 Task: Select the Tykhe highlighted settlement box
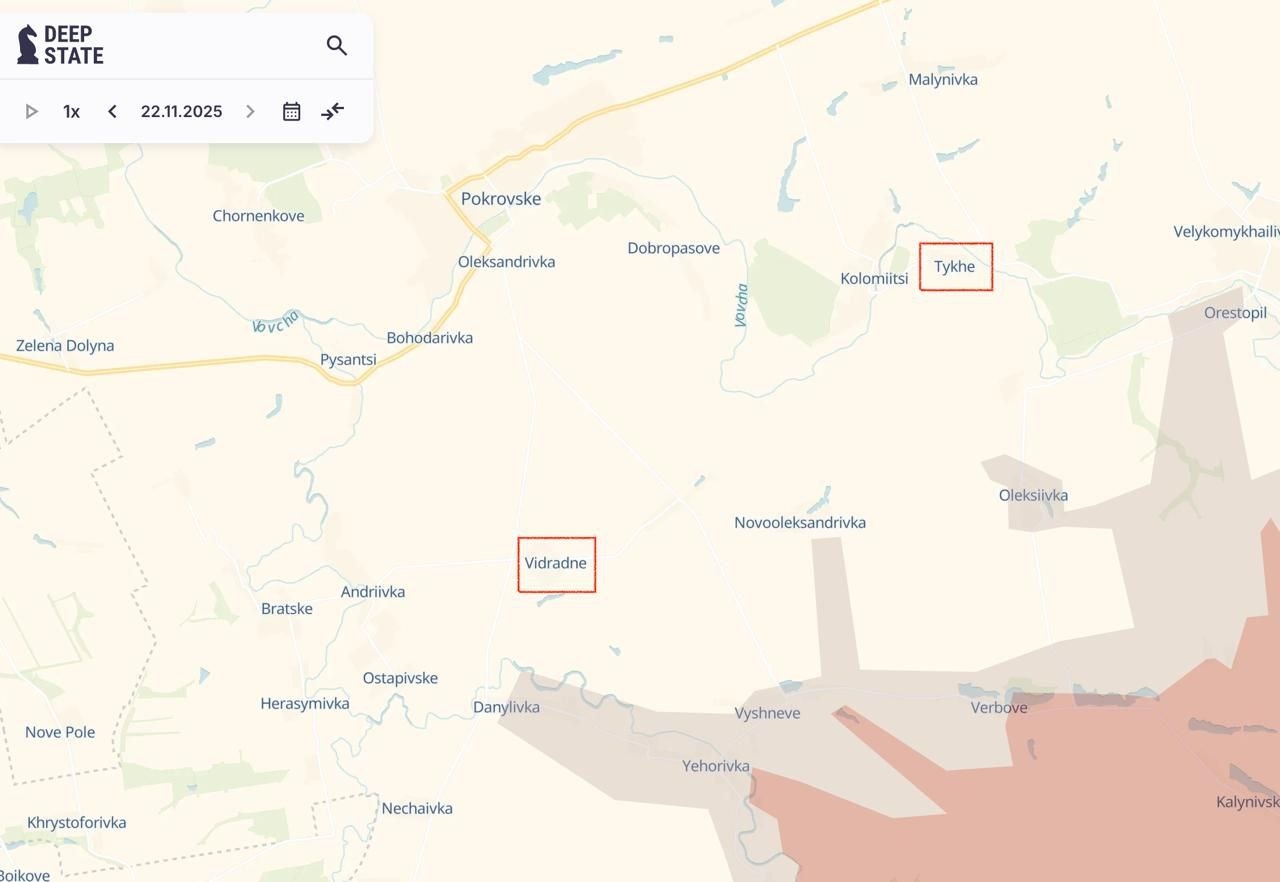[x=956, y=267]
